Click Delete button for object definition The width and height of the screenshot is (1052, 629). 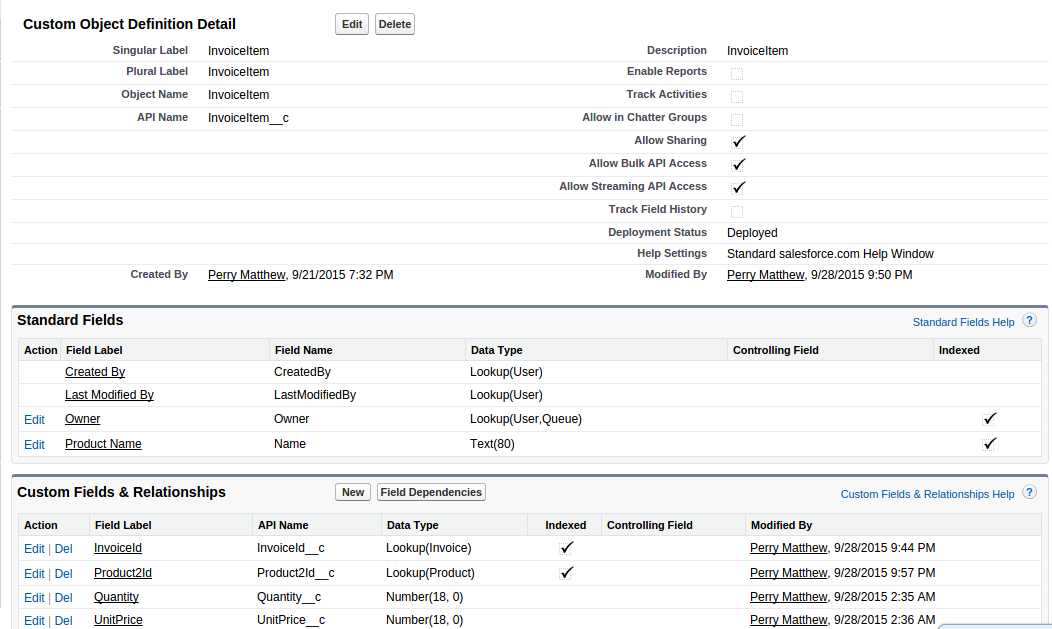pyautogui.click(x=394, y=24)
